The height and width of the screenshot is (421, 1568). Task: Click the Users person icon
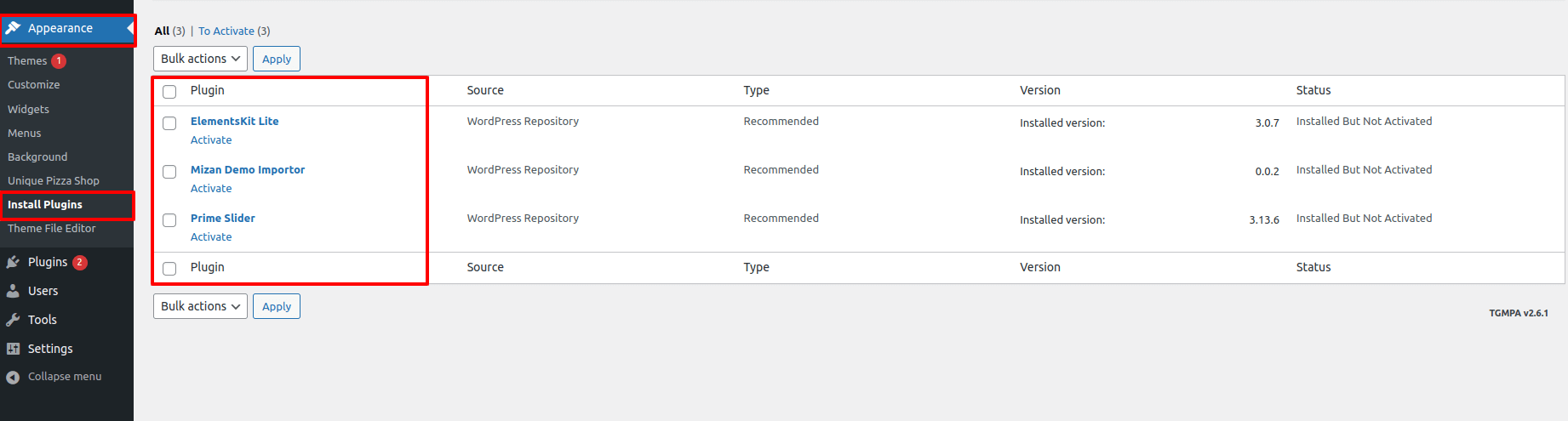click(13, 291)
